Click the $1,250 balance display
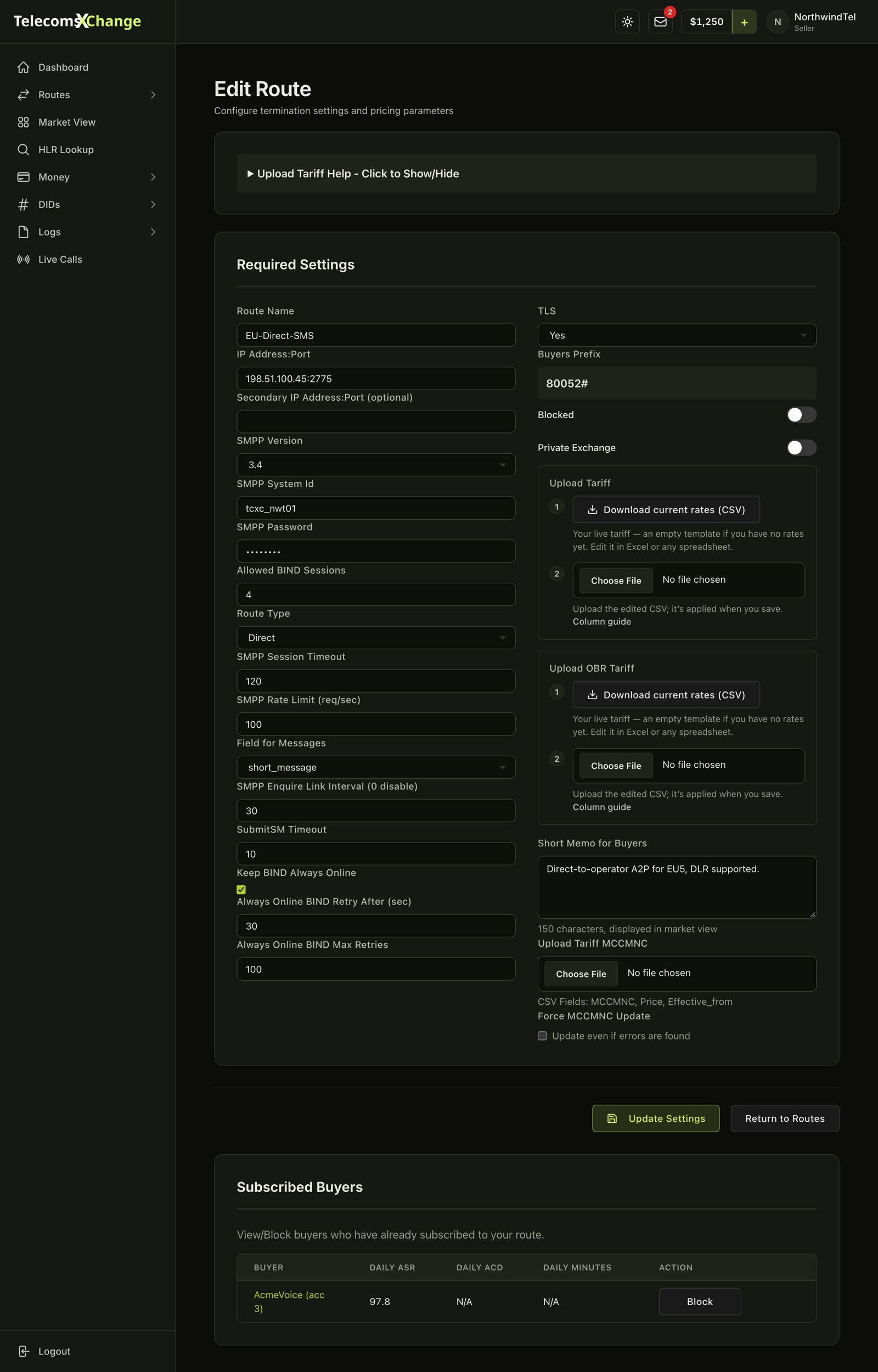This screenshot has width=878, height=1372. pos(706,21)
